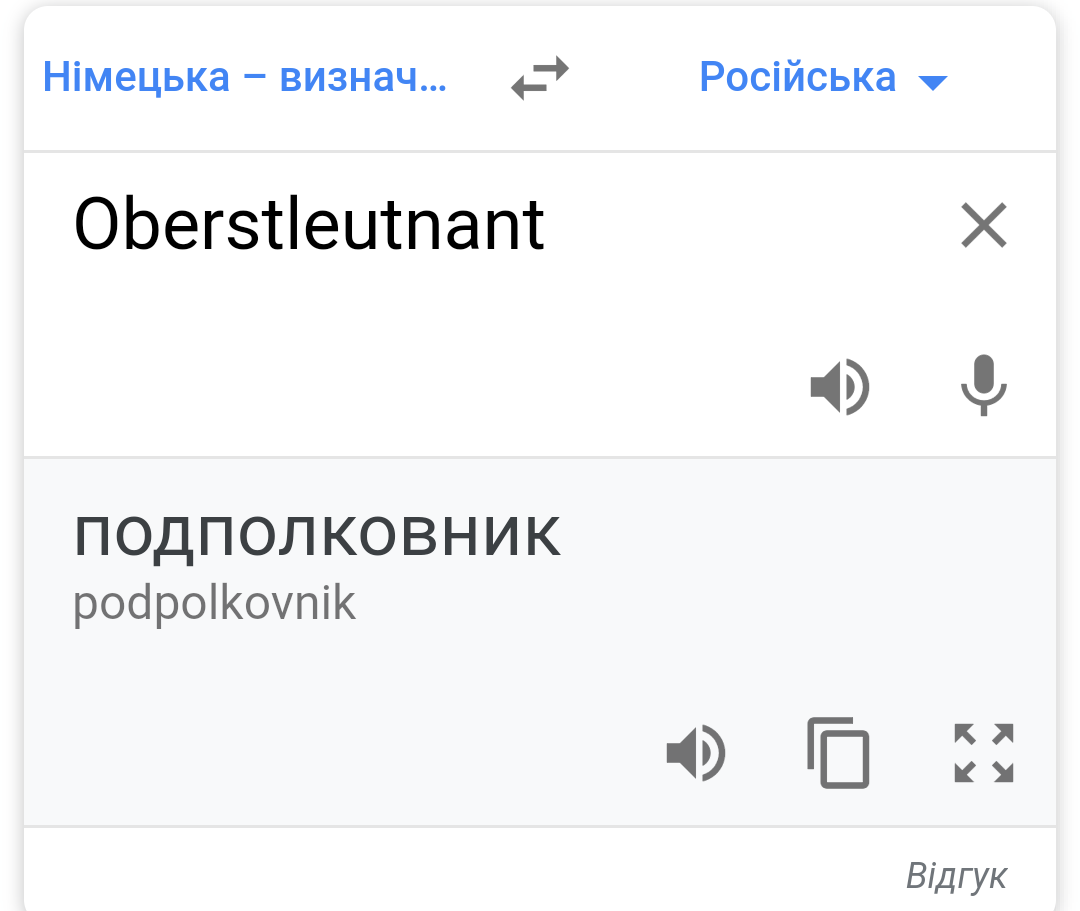Open the source language selector Німецька

click(244, 78)
